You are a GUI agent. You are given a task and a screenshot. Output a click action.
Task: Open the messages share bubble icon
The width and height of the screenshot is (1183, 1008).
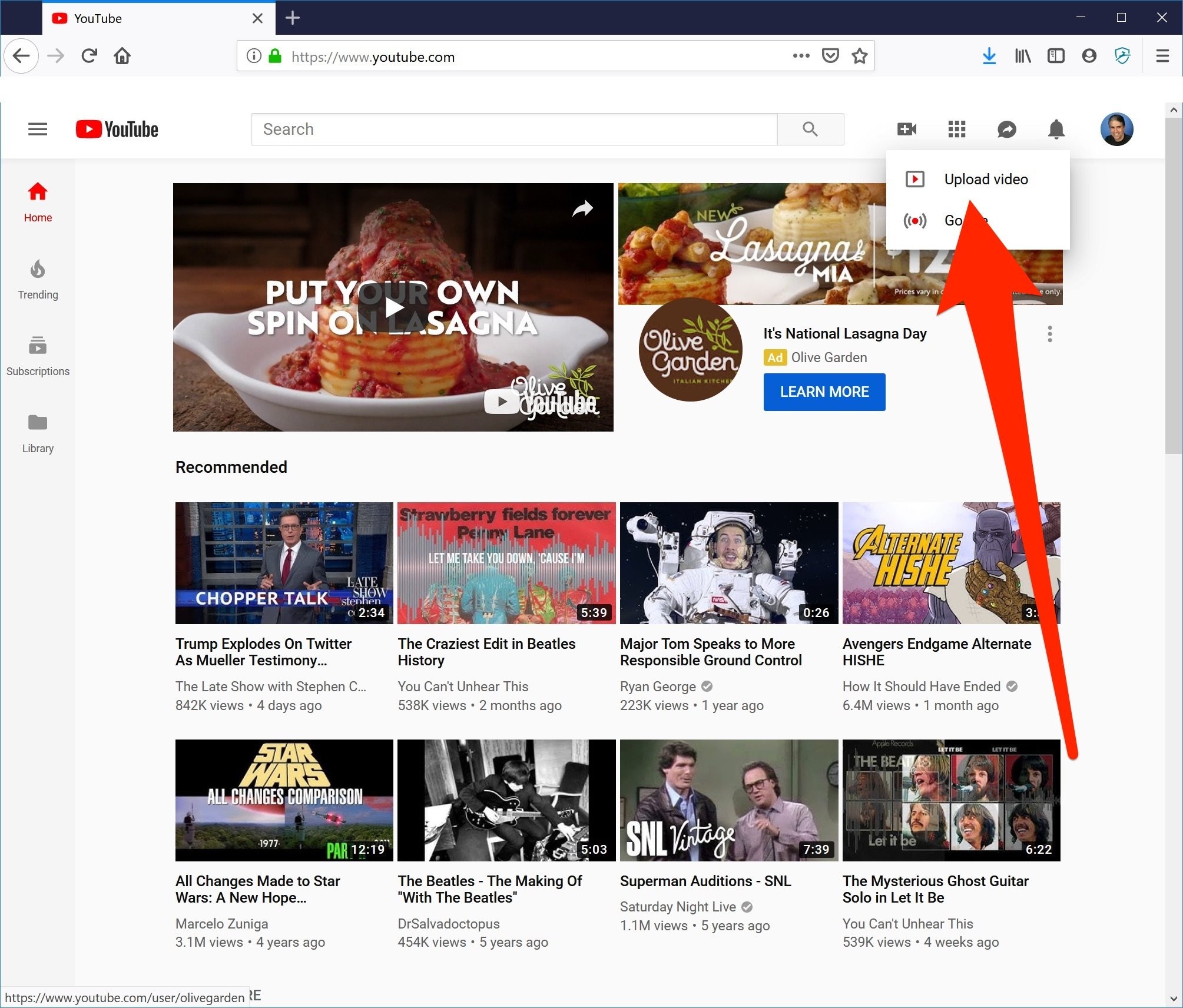coord(1006,129)
